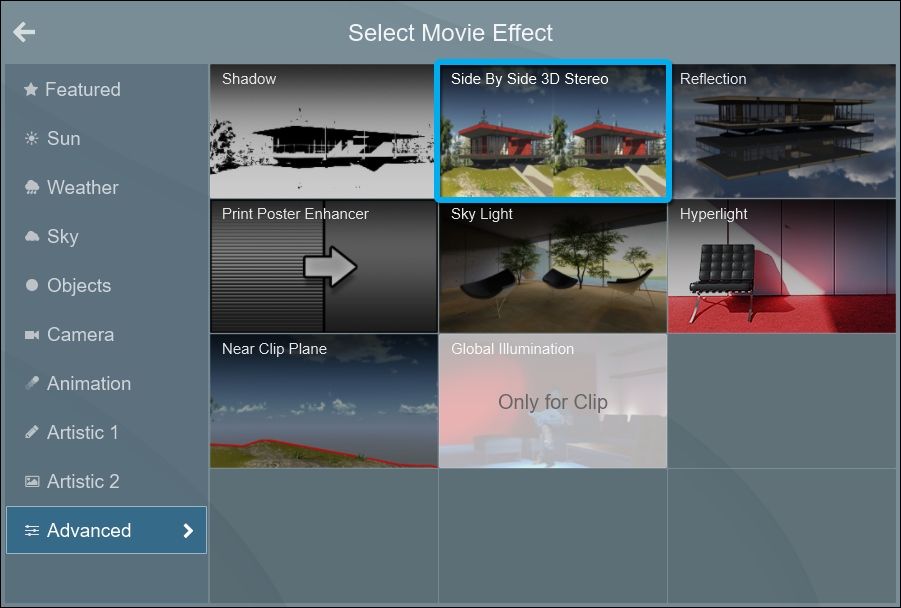Screen dimensions: 901x608
Task: Click the Artistic 1 pencil icon
Action: 32,433
